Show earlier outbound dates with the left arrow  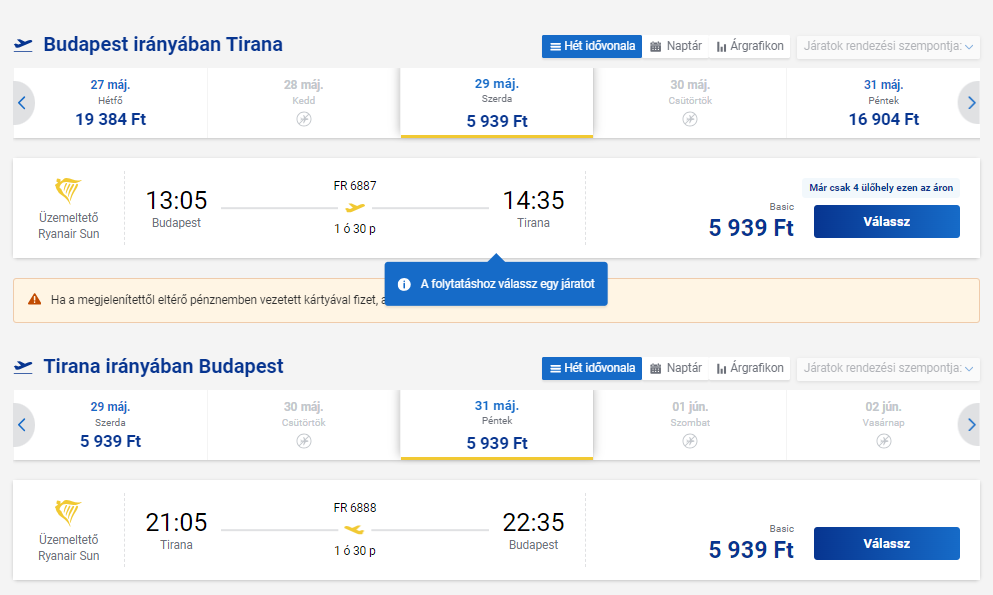click(x=22, y=103)
